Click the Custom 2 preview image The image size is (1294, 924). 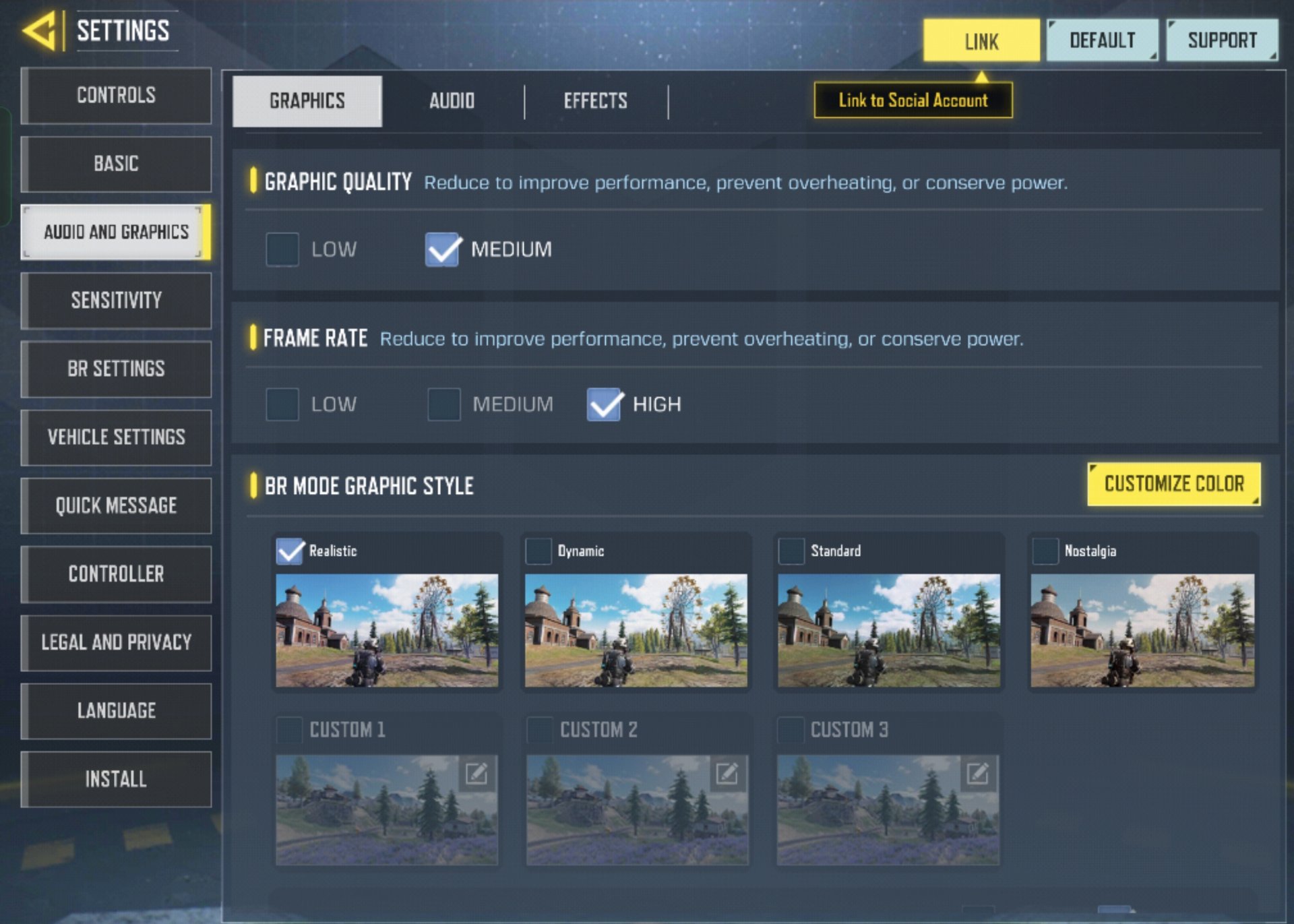pos(637,810)
